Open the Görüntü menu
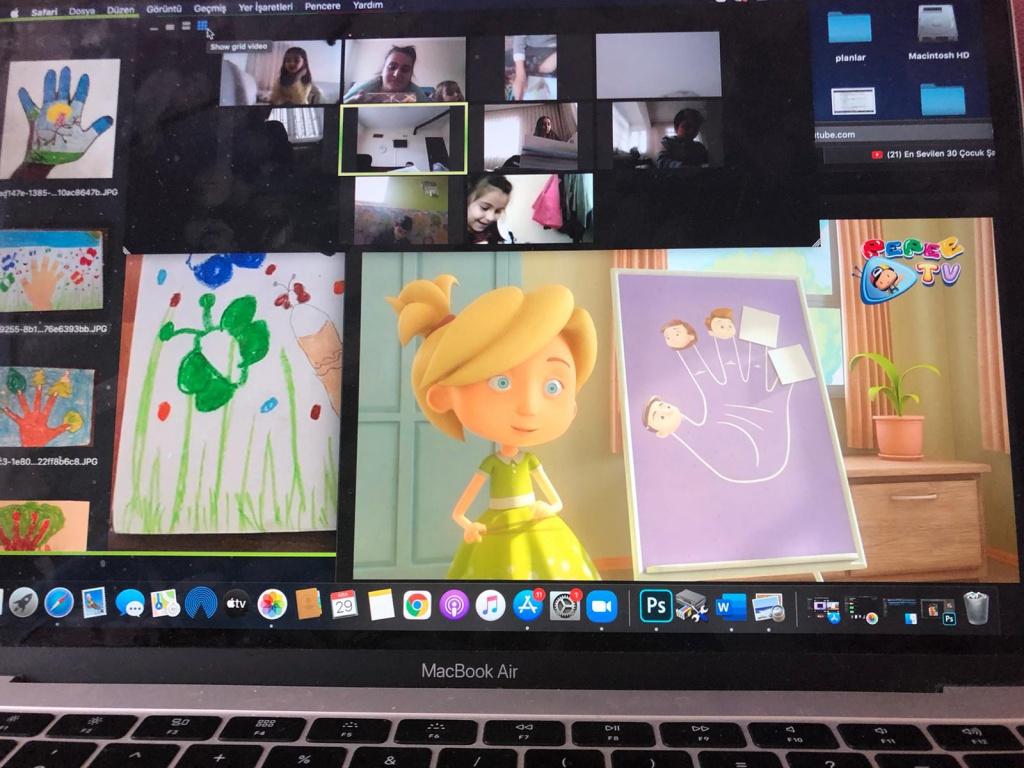The width and height of the screenshot is (1024, 768). coord(163,8)
